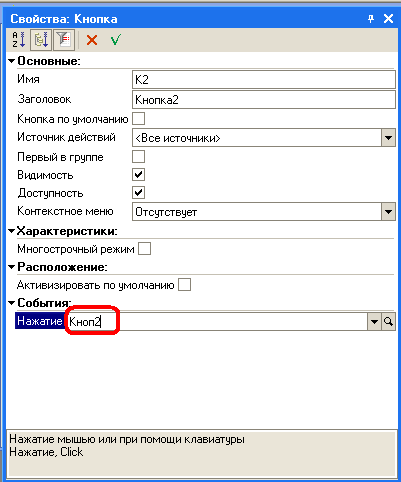Click the Имя field containing K2
The height and width of the screenshot is (482, 401).
264,80
